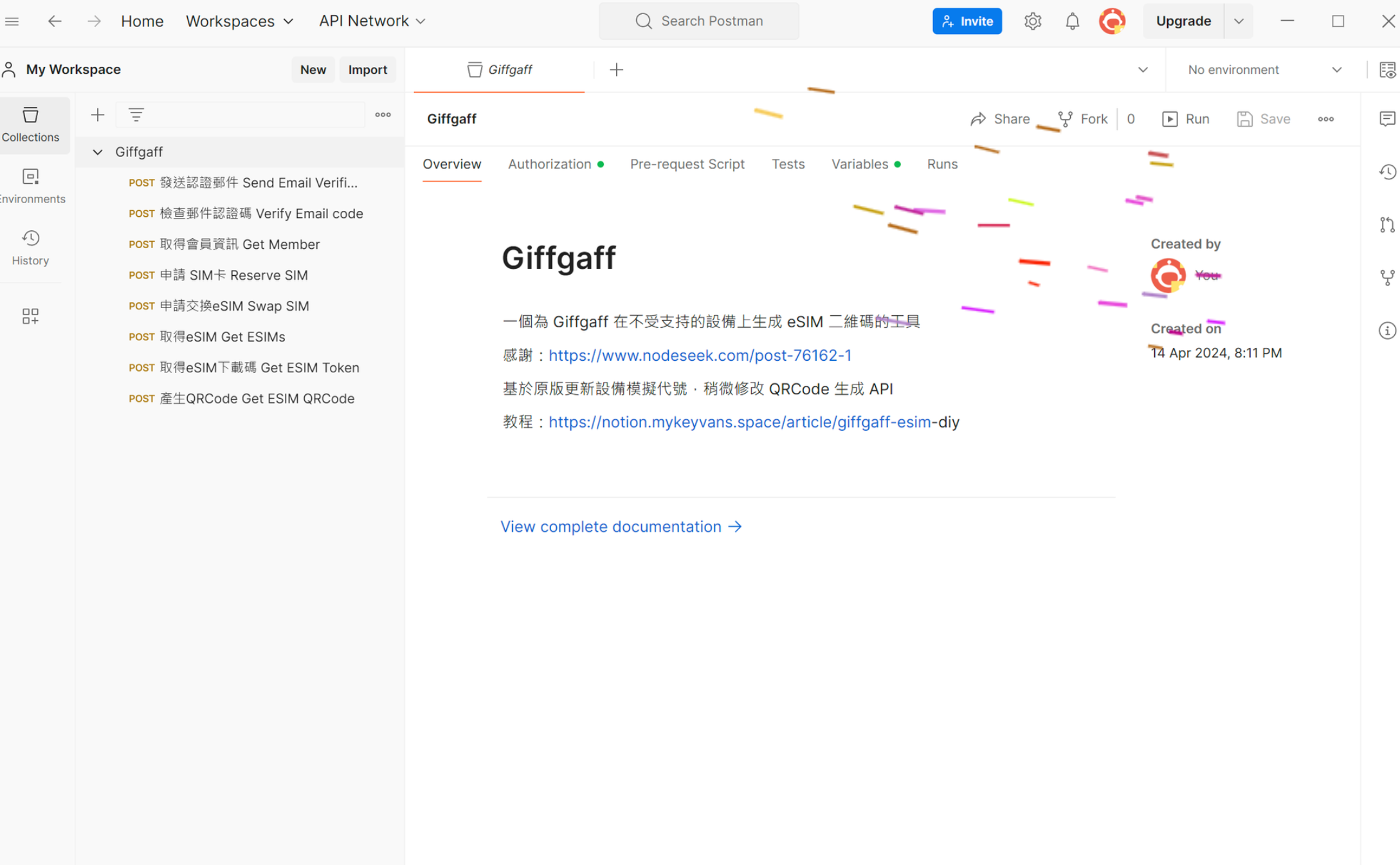
Task: Expand the API Network dropdown
Action: (x=372, y=21)
